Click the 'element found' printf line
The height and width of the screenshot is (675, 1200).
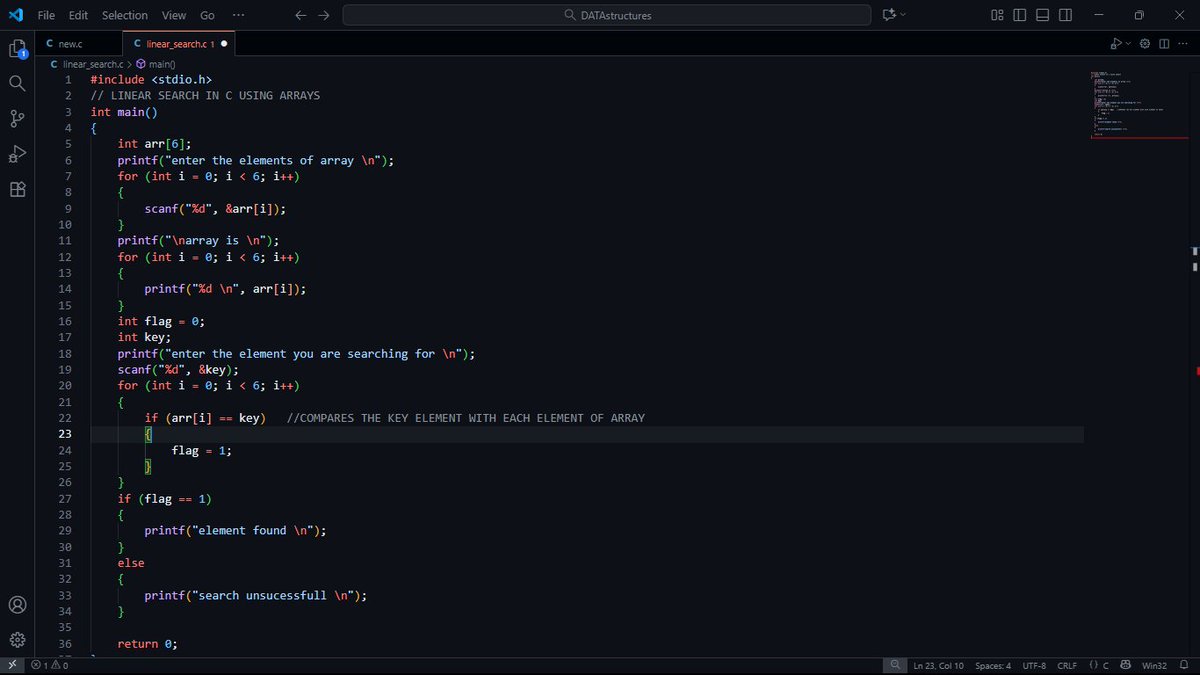(x=235, y=531)
